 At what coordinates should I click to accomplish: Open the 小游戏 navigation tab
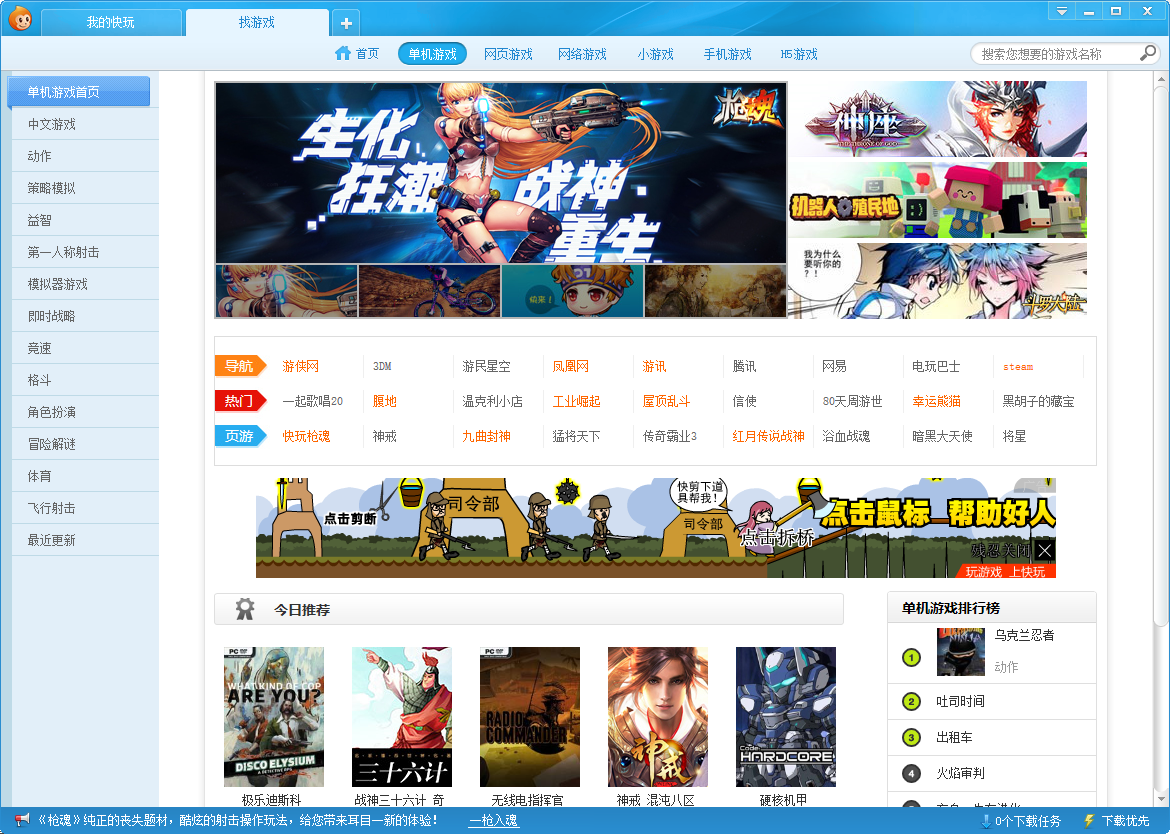point(655,54)
